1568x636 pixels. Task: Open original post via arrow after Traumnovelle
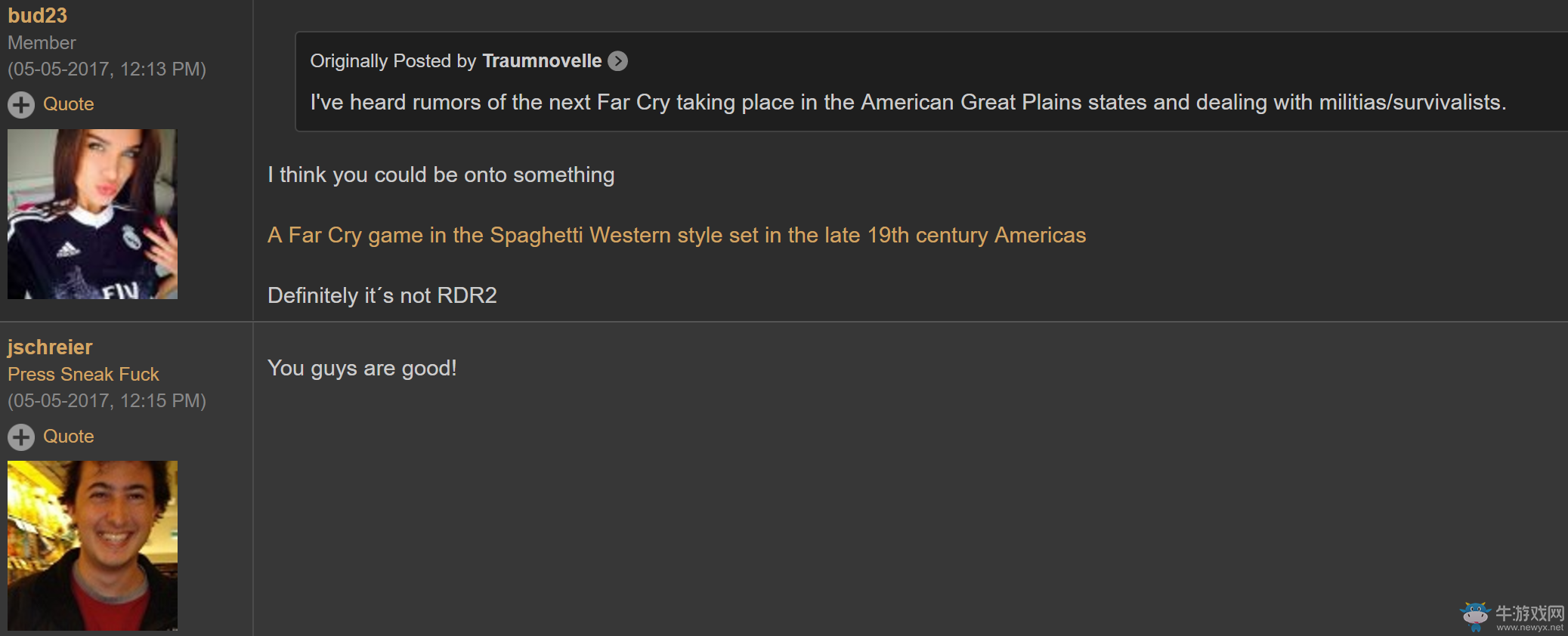click(x=618, y=61)
